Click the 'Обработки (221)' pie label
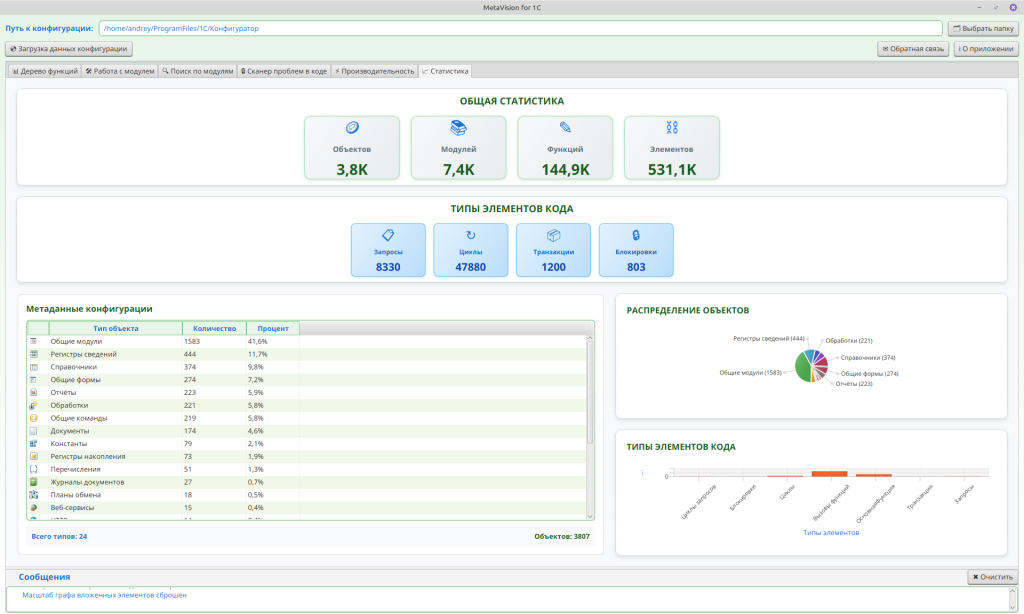Viewport: 1024px width, 614px height. pyautogui.click(x=849, y=340)
